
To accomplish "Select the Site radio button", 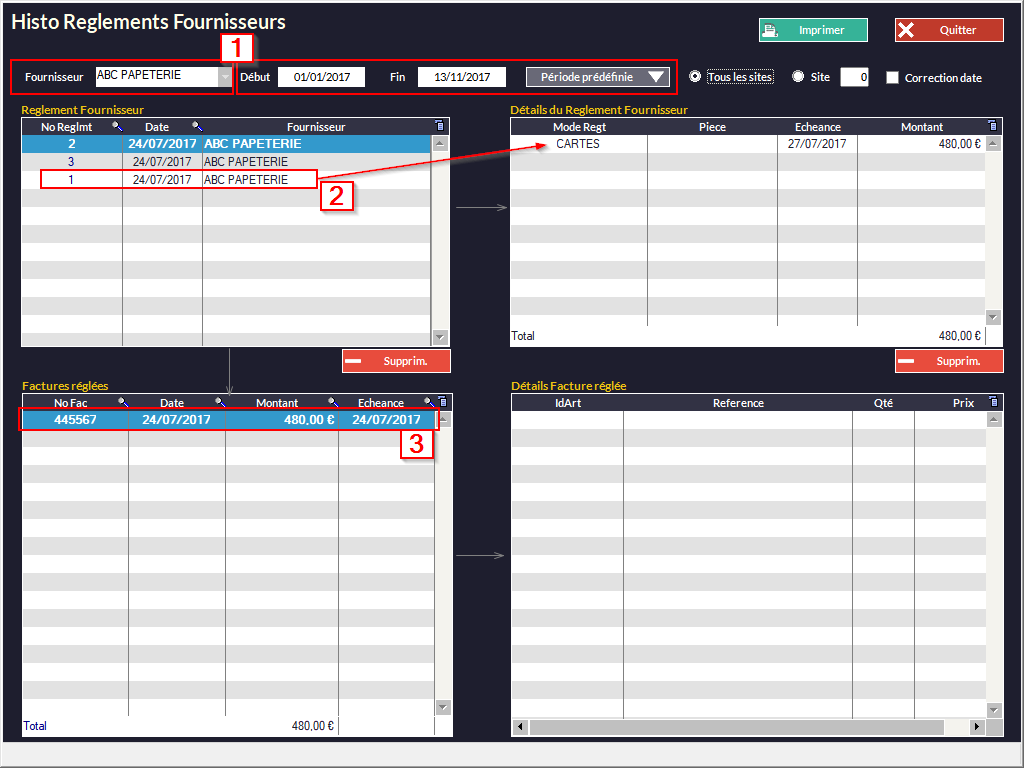I will click(798, 77).
